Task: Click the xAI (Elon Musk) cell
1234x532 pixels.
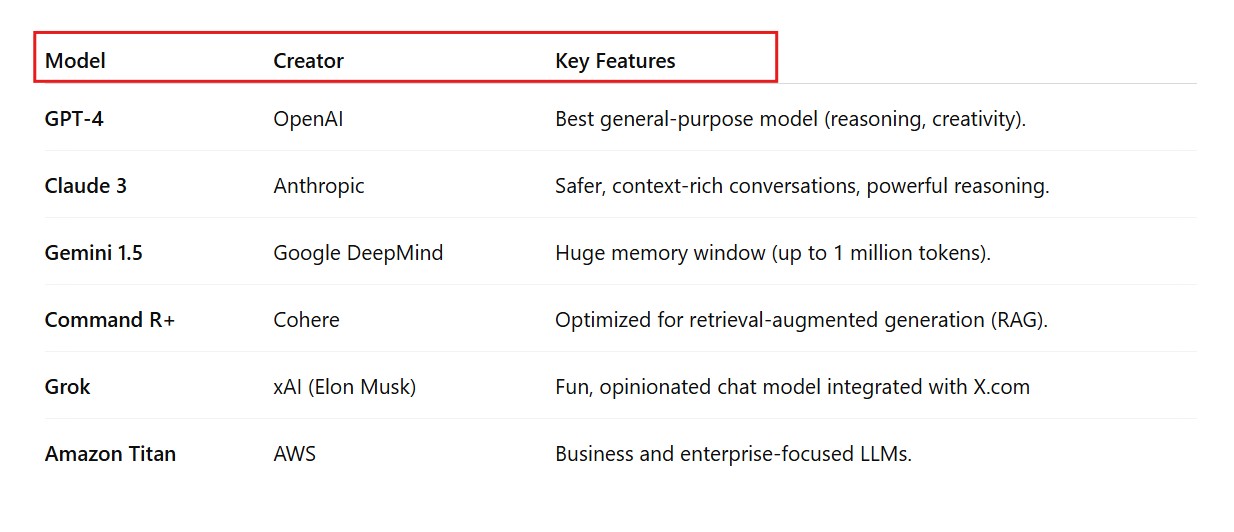Action: coord(344,387)
